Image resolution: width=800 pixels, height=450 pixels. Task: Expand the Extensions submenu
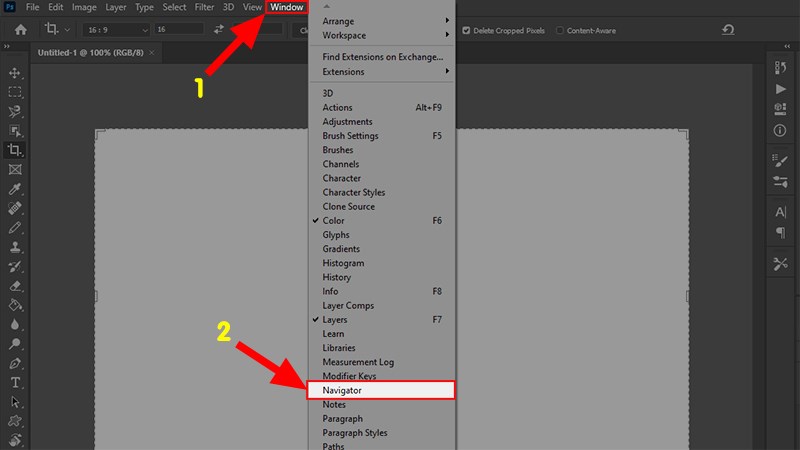click(382, 72)
